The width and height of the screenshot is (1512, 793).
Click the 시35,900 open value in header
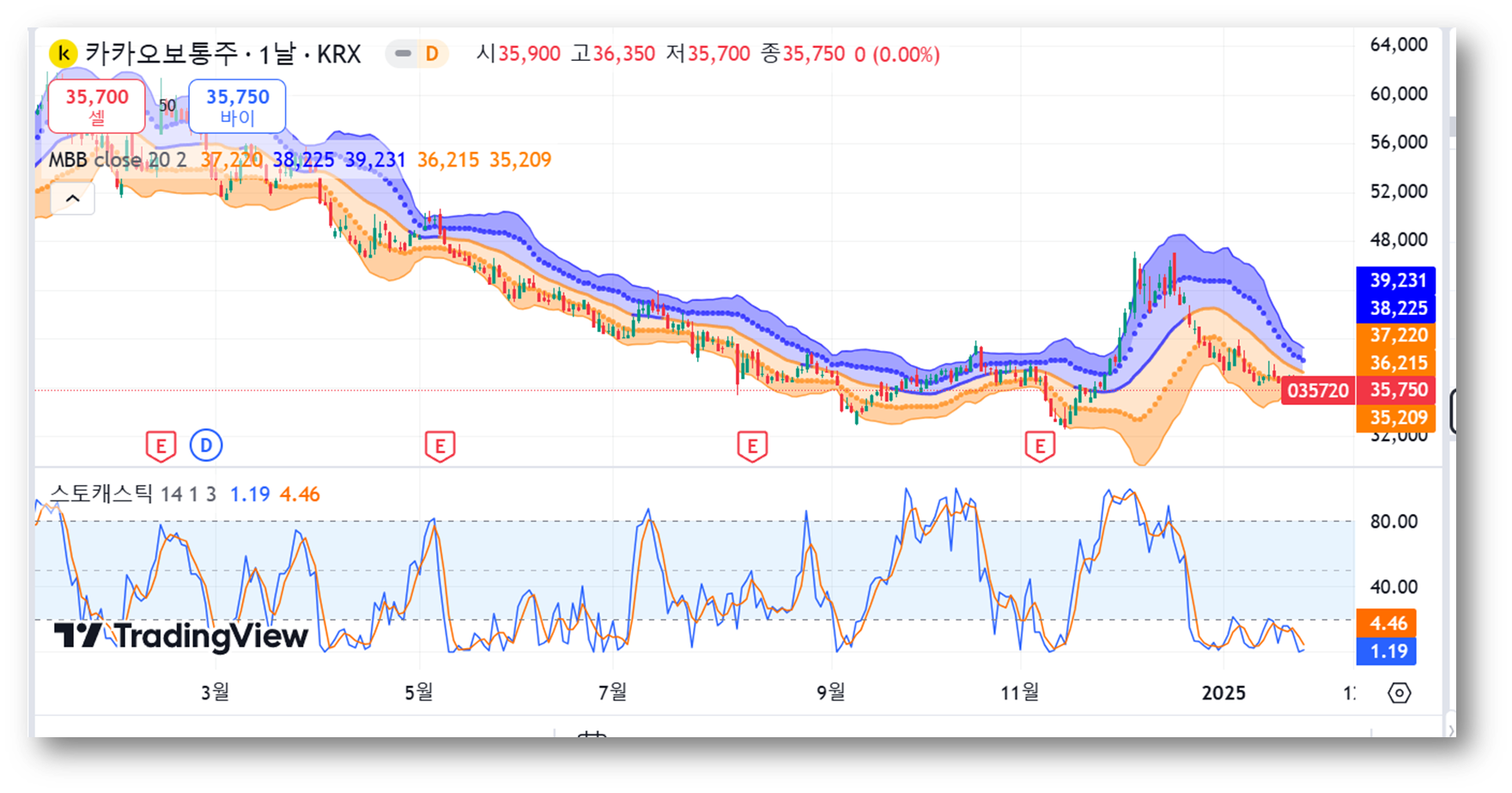(519, 54)
